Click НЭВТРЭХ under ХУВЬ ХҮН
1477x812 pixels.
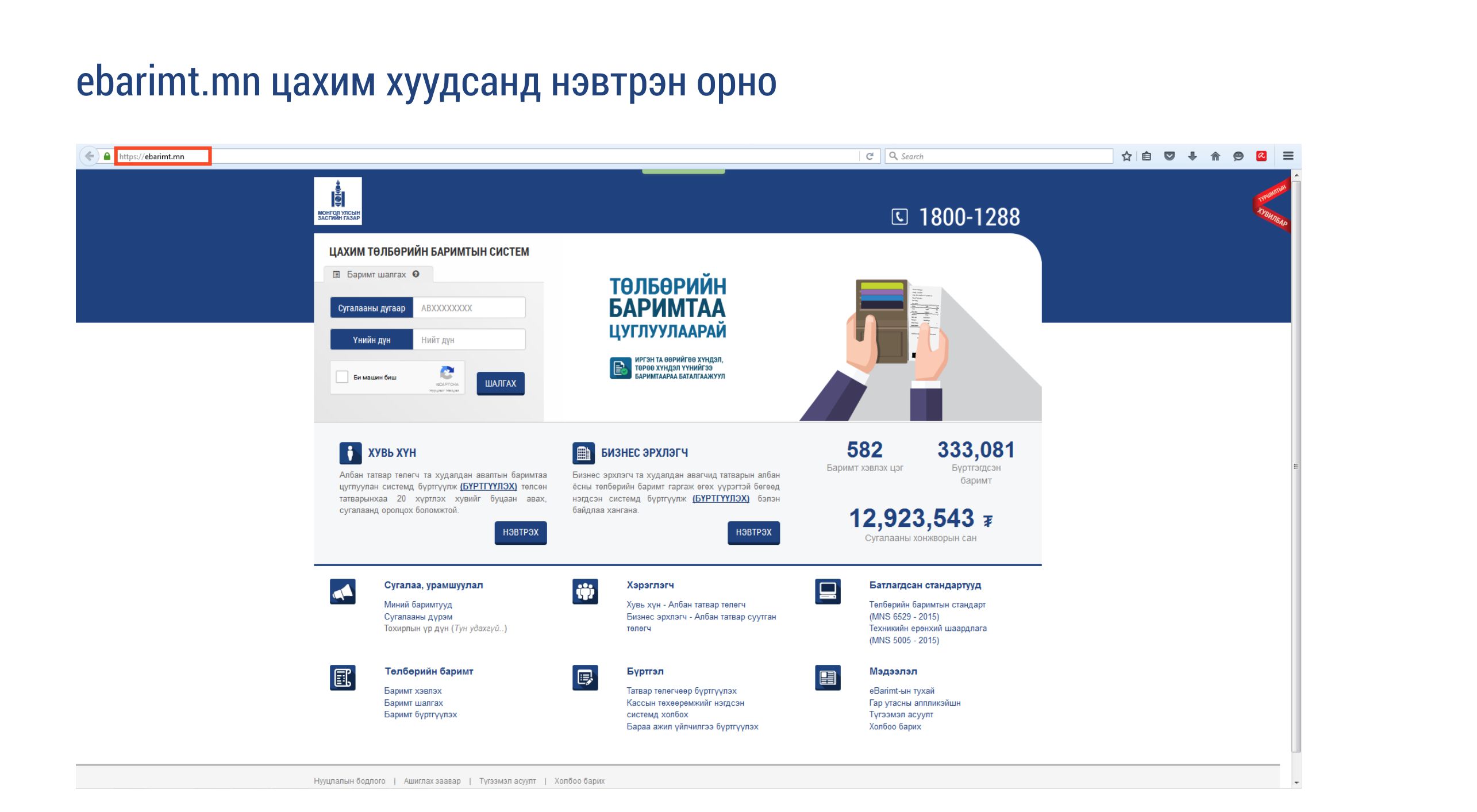point(521,532)
